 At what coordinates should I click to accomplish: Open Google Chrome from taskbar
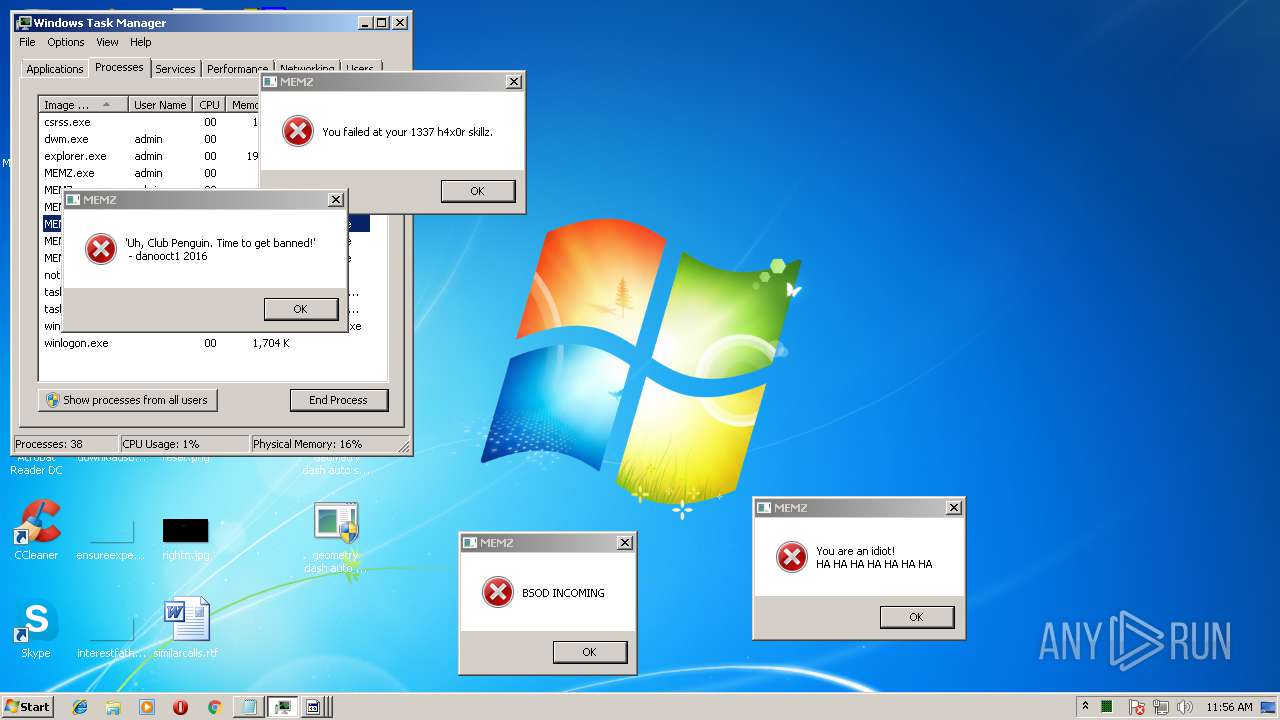(214, 707)
